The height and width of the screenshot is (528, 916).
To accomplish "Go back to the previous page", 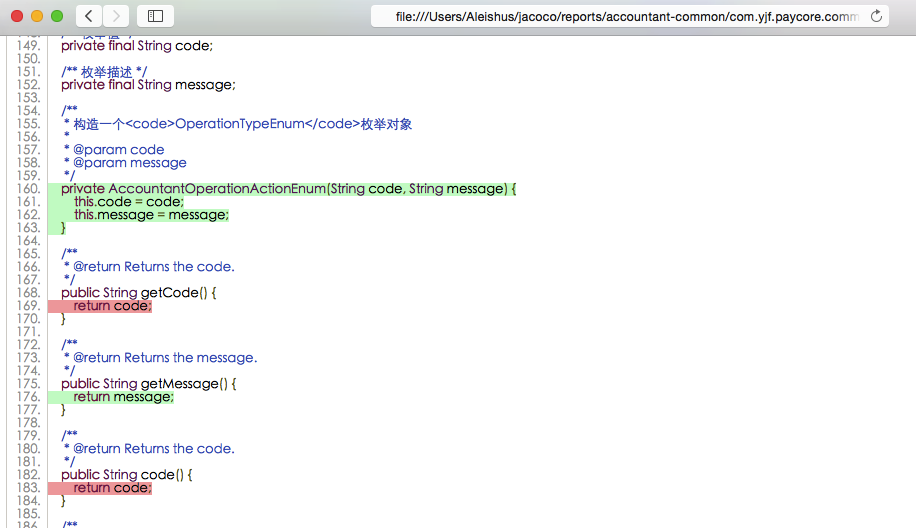I will point(89,16).
